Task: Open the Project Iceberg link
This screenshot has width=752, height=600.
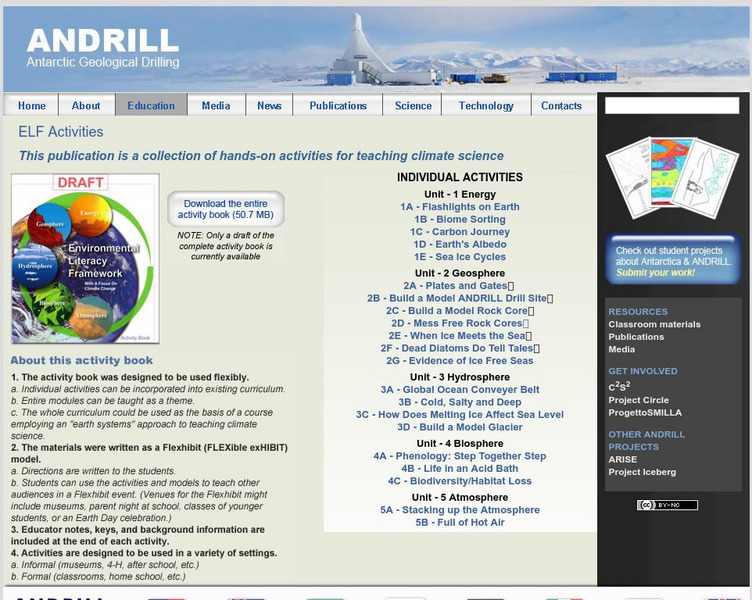Action: pos(642,472)
